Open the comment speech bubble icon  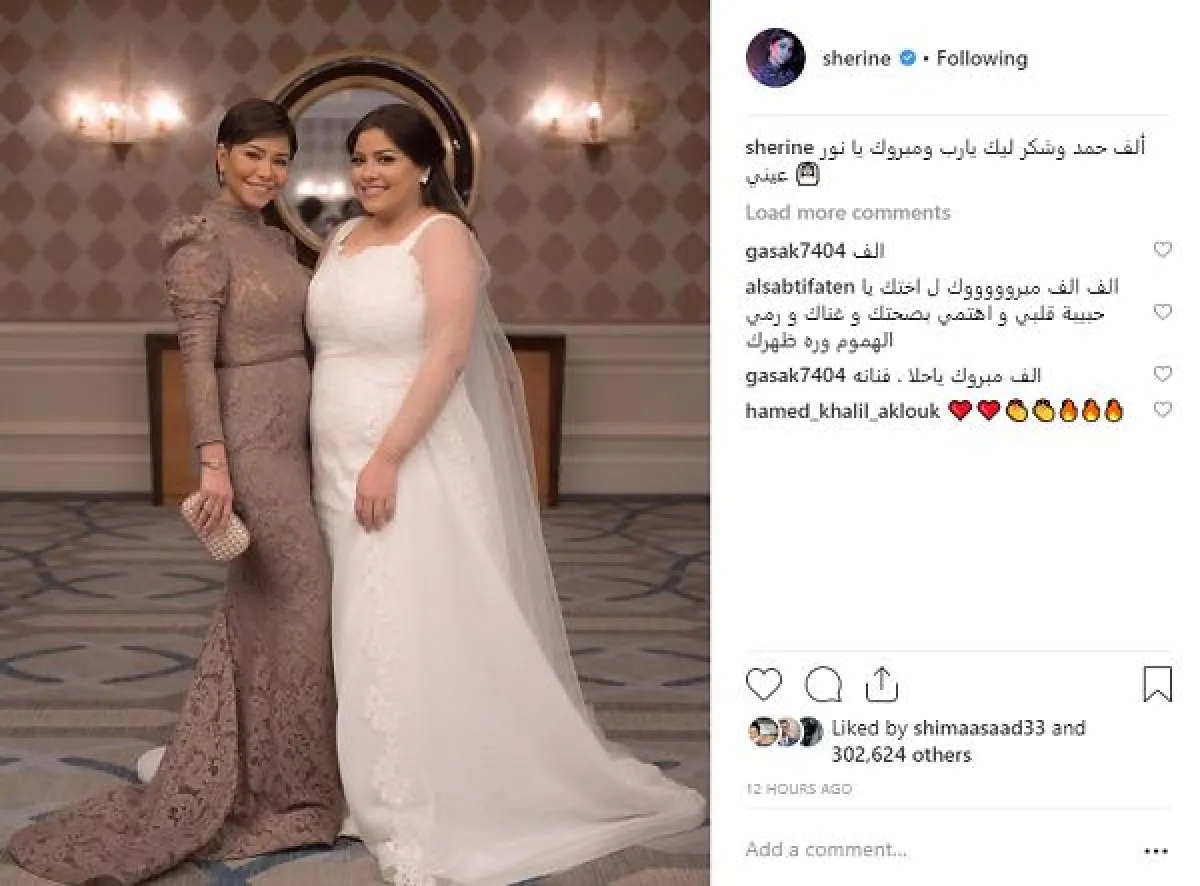tap(823, 685)
